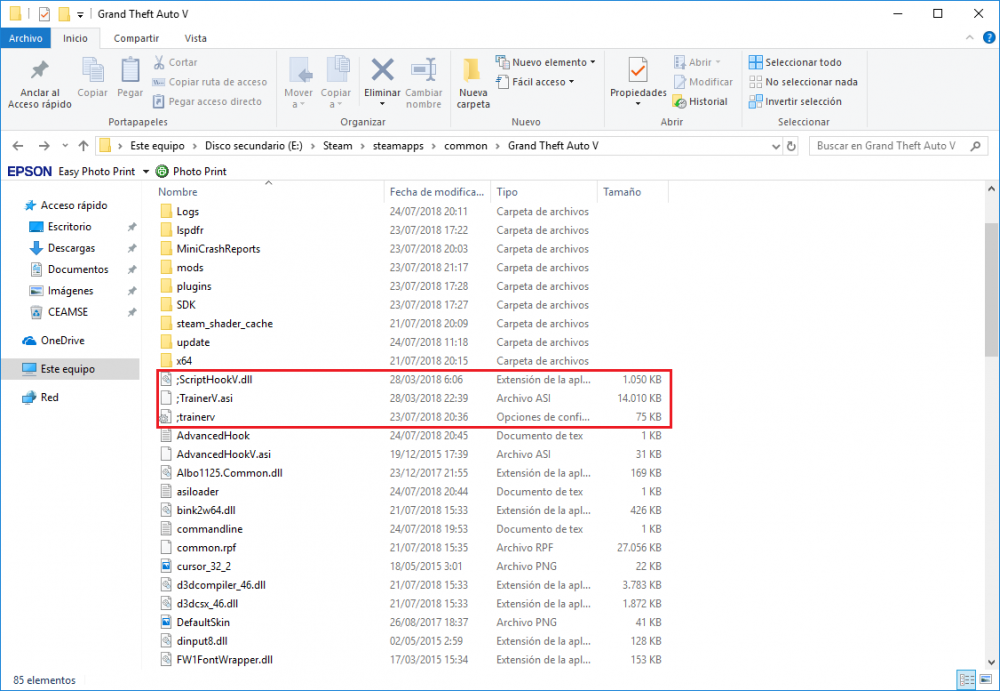Switch to the large icons view

(x=985, y=680)
